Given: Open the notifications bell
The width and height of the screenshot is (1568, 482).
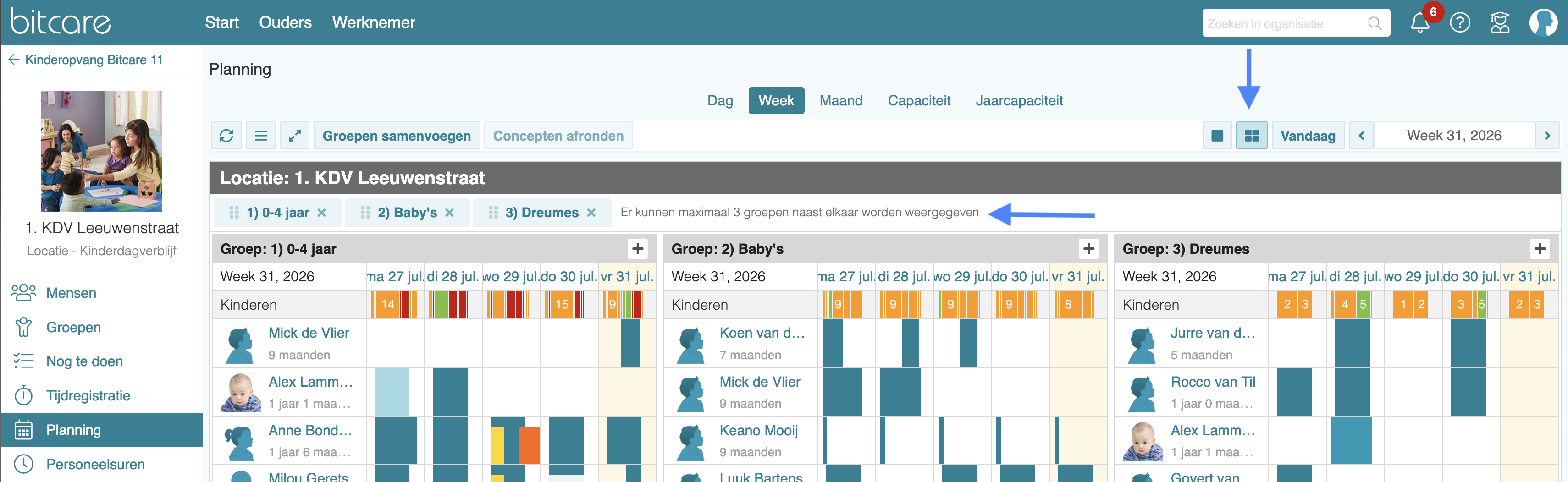Looking at the screenshot, I should coord(1419,23).
